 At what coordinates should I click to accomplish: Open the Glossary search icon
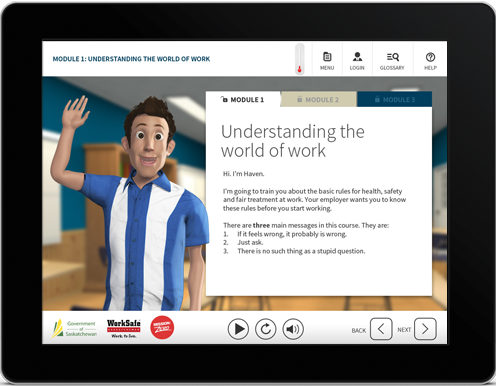point(393,57)
